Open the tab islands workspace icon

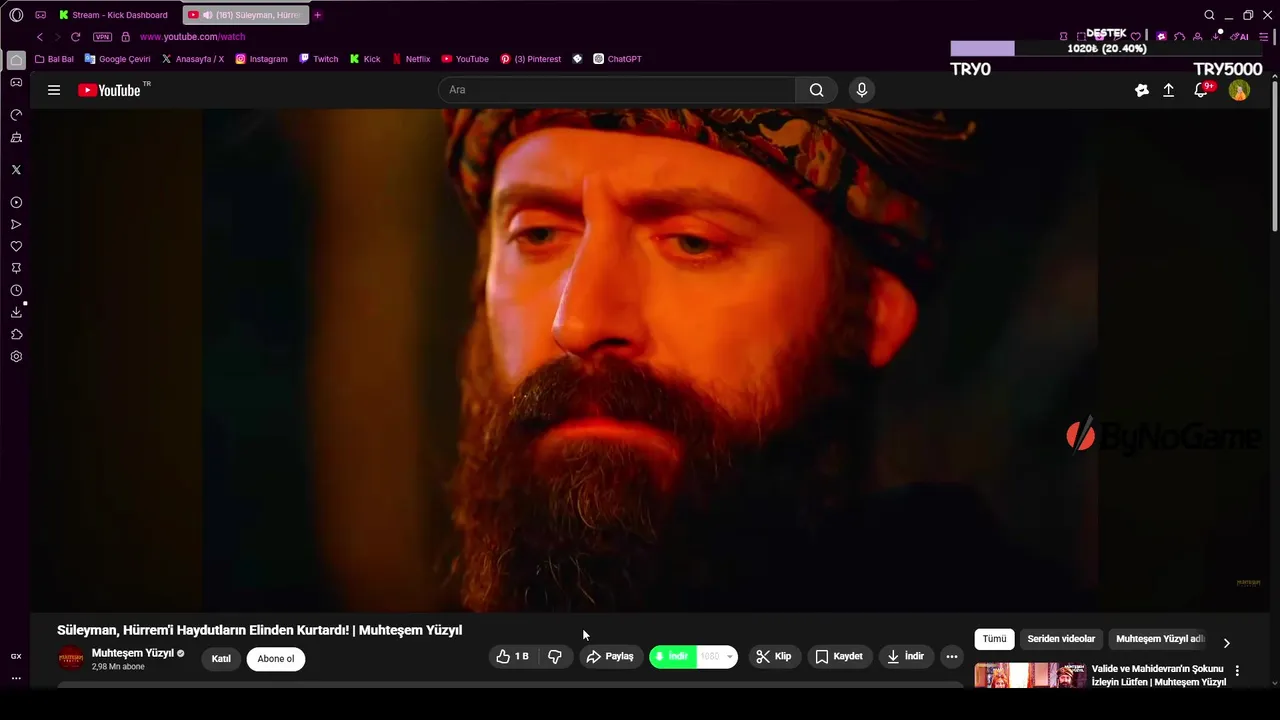tap(41, 15)
